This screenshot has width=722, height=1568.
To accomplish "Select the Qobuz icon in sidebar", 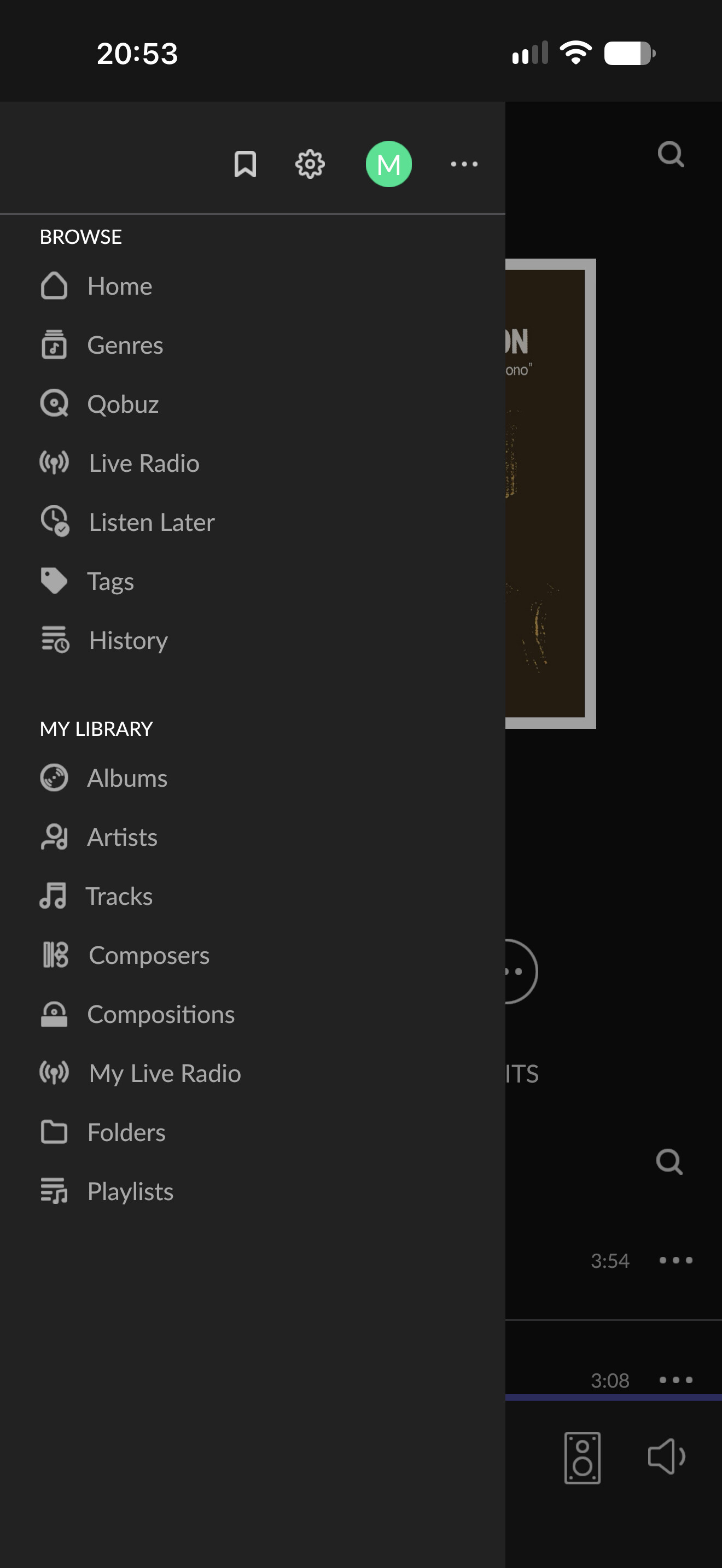I will pyautogui.click(x=54, y=403).
